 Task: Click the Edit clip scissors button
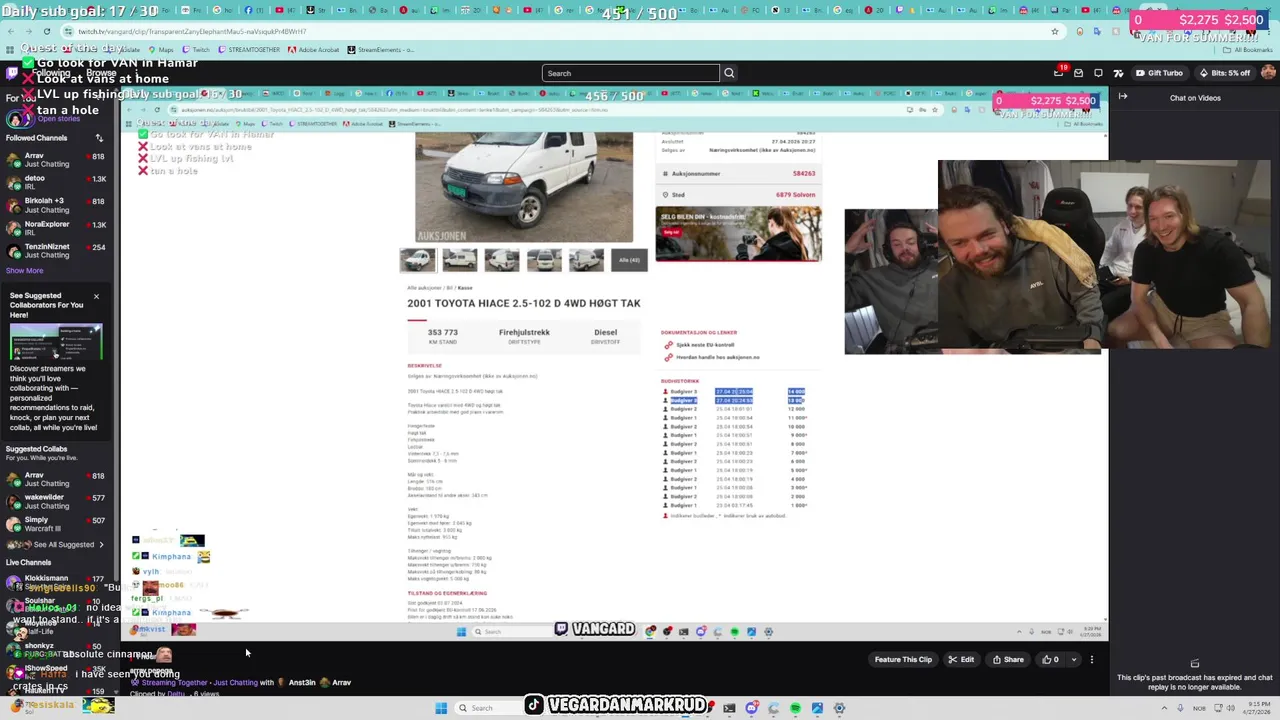[x=961, y=659]
